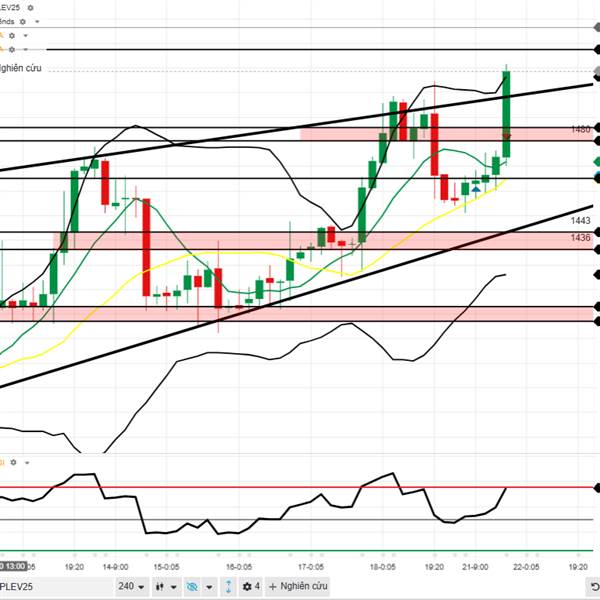Click the 1443 price label
This screenshot has height=600, width=600.
click(x=580, y=220)
